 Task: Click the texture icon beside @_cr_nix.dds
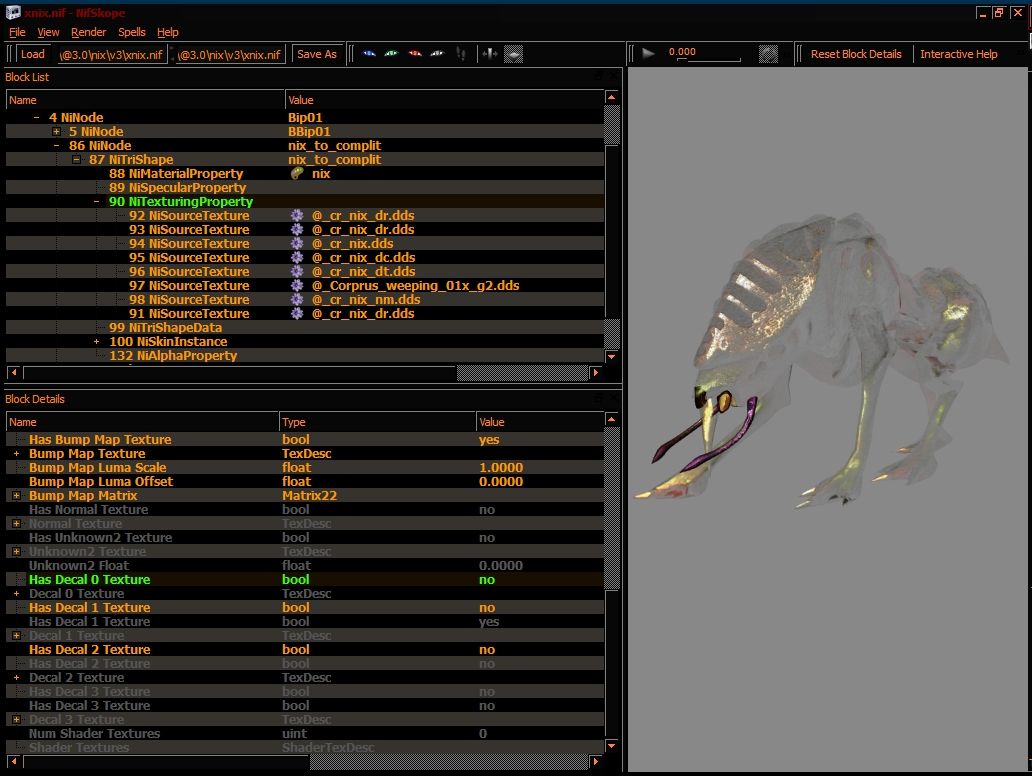pos(297,244)
